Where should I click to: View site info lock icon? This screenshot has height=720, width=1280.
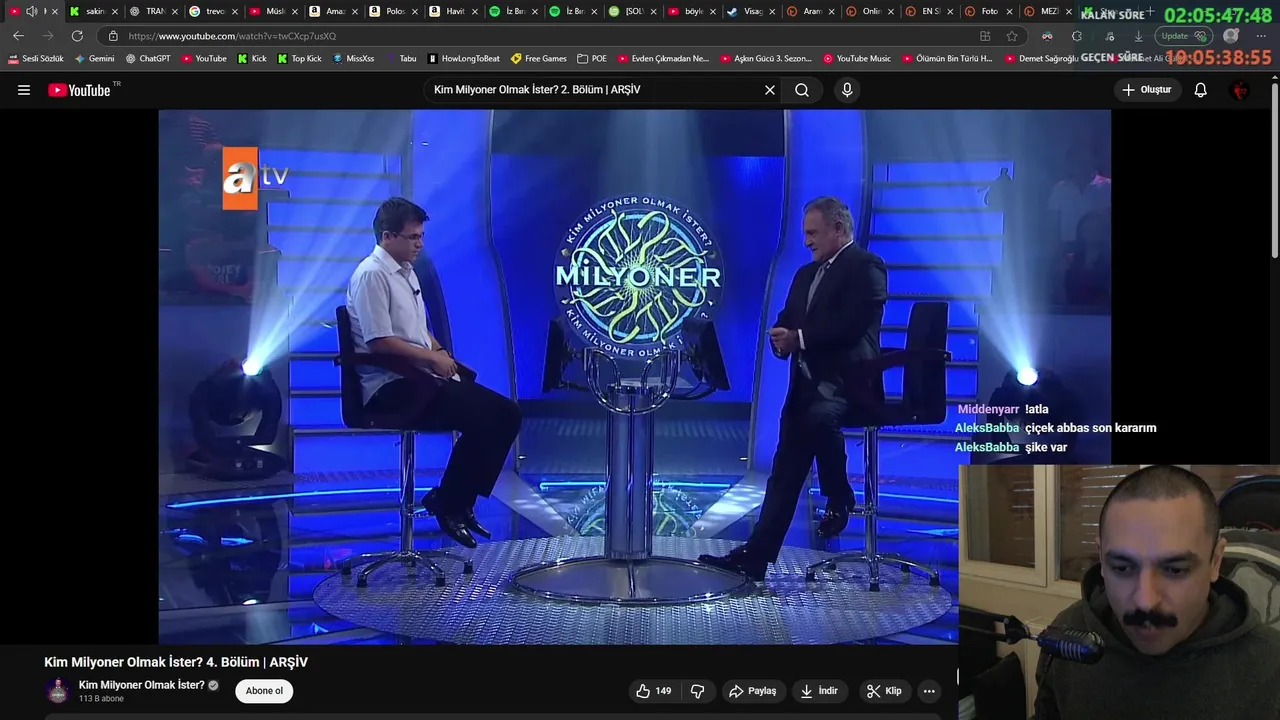point(113,36)
